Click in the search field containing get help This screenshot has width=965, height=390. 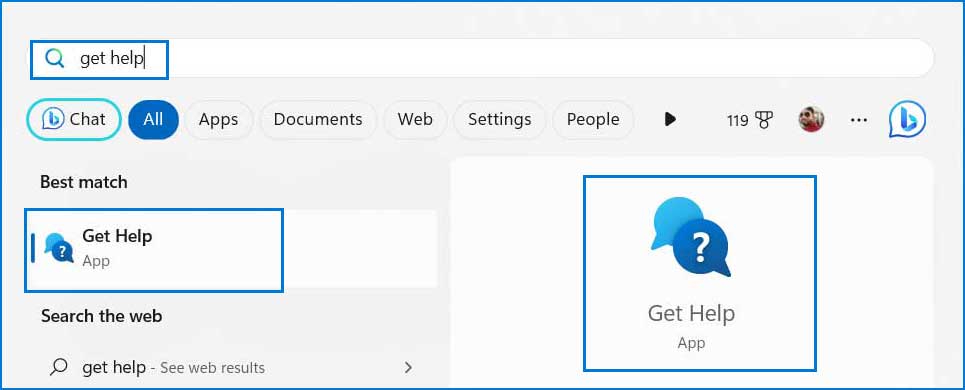482,58
